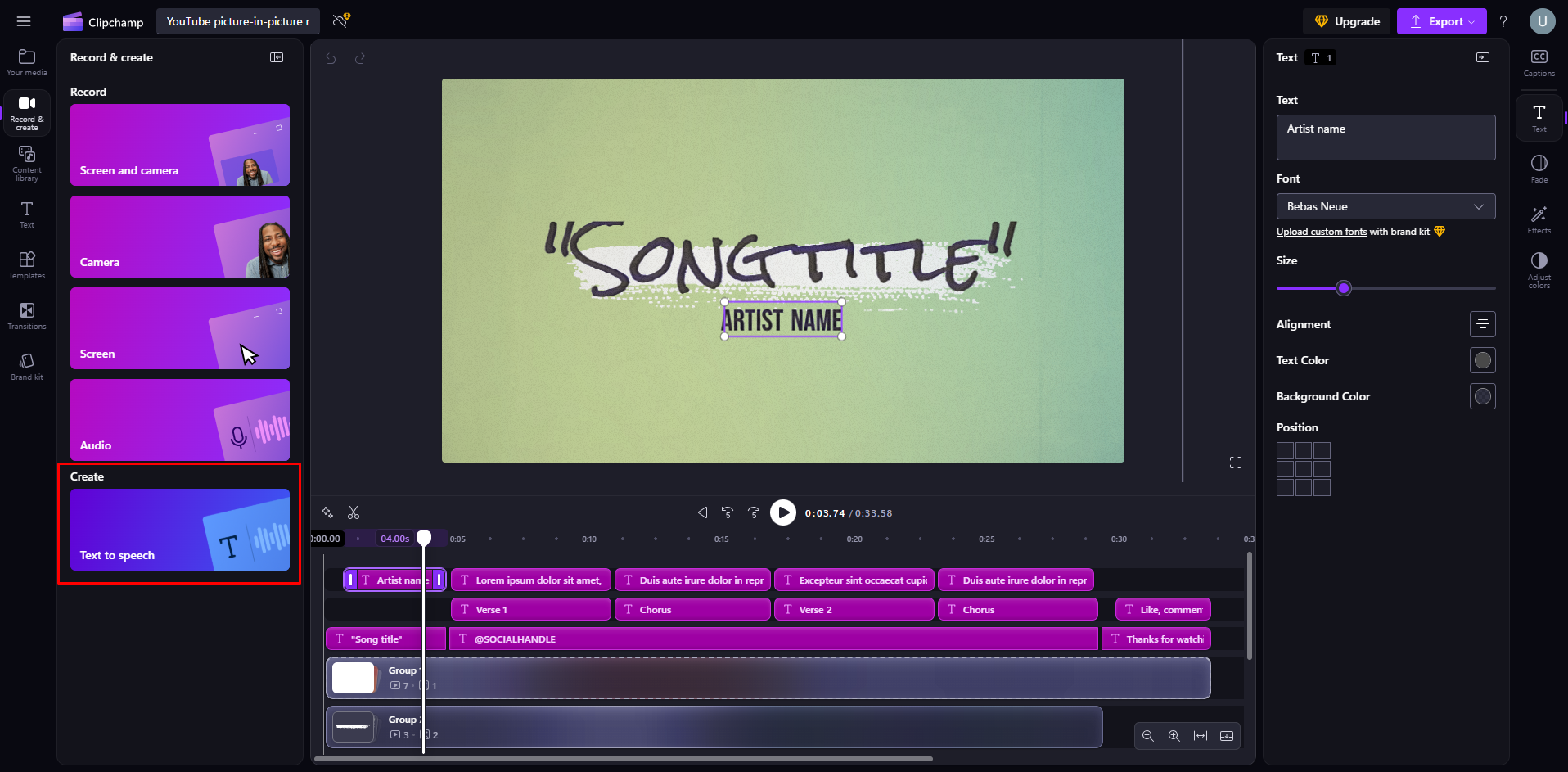The width and height of the screenshot is (1568, 772).
Task: Click the cloud sync status icon
Action: [341, 20]
